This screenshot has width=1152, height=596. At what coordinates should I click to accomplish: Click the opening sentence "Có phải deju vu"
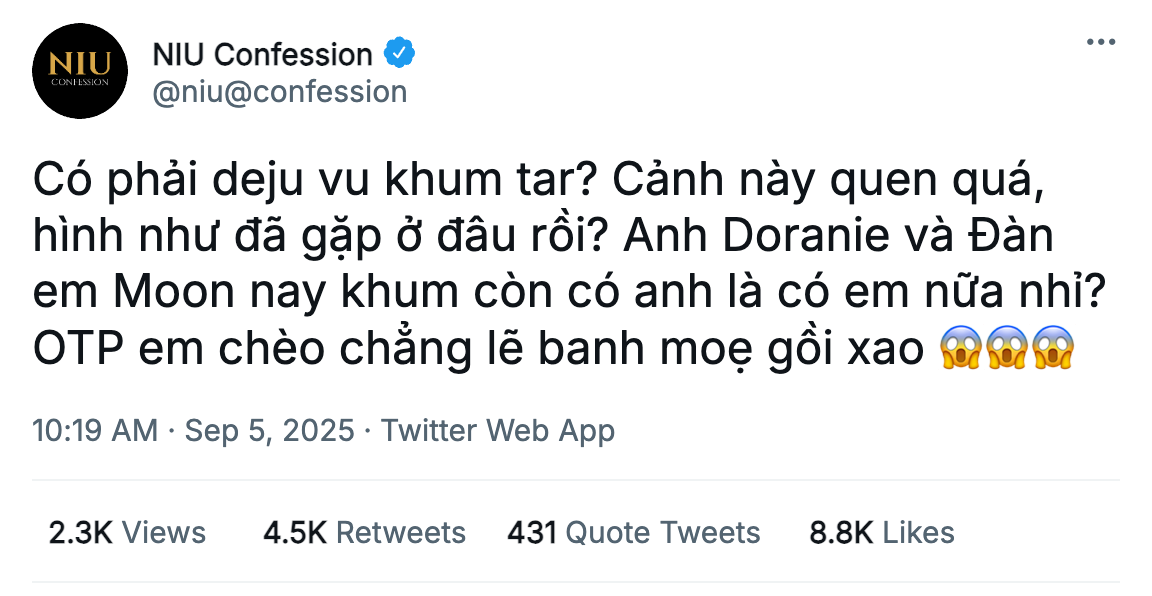tap(200, 182)
